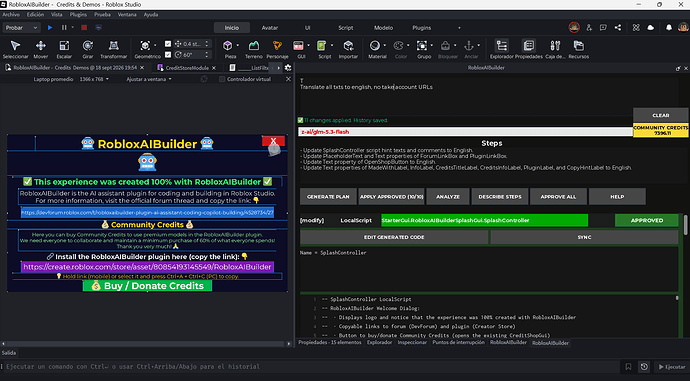
Task: Switch to the Inspeccionar bottom tab
Action: (412, 342)
